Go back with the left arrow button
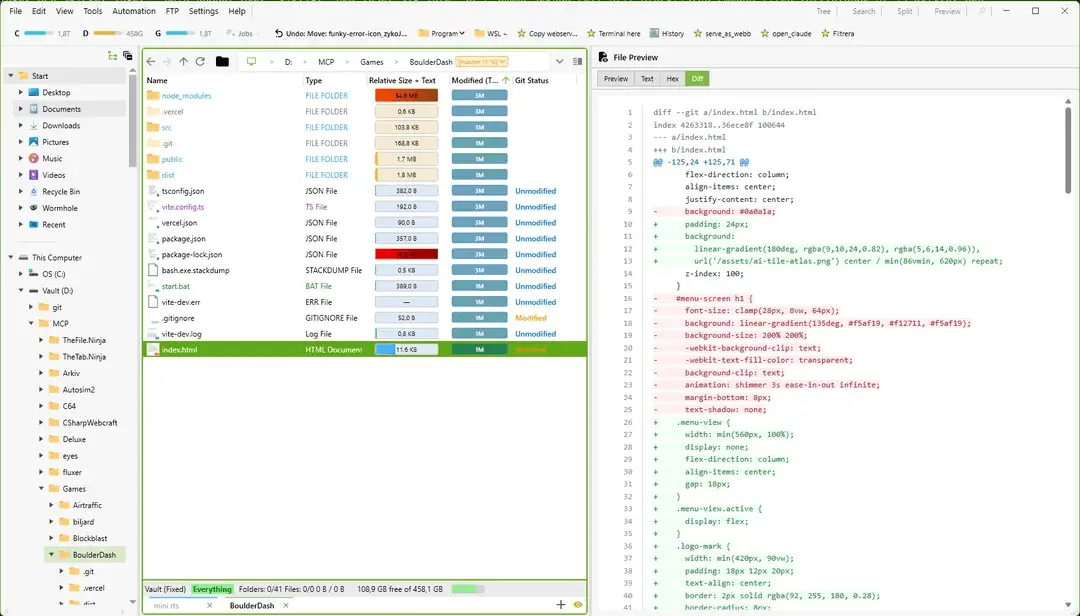1080x616 pixels. (151, 61)
